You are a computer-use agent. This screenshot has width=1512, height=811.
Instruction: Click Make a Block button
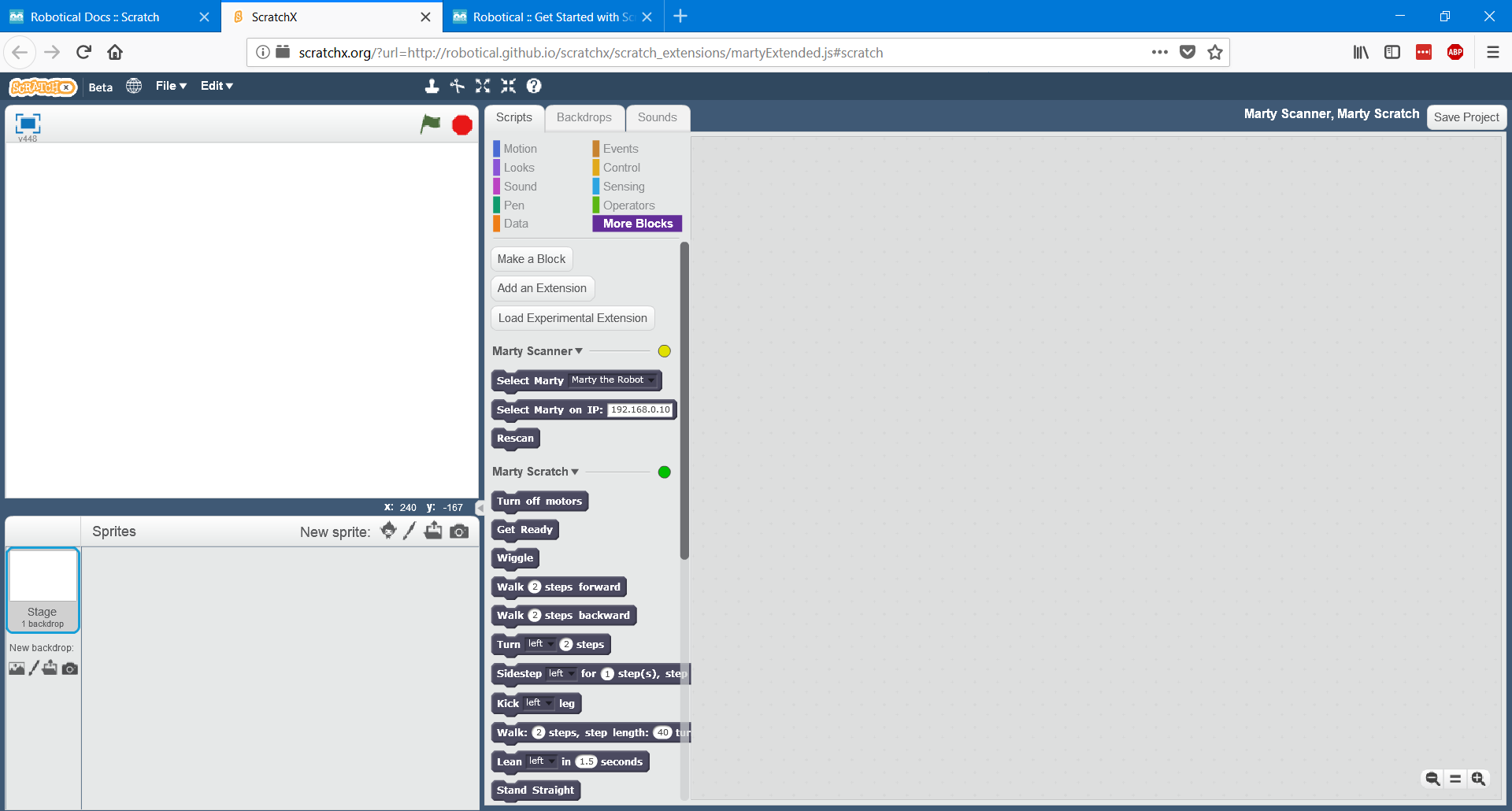(532, 259)
